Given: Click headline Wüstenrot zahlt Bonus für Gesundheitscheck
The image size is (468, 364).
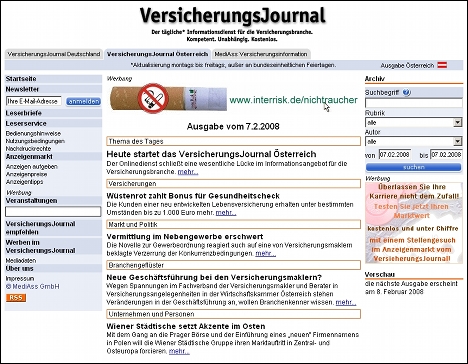Looking at the screenshot, I should [x=193, y=196].
